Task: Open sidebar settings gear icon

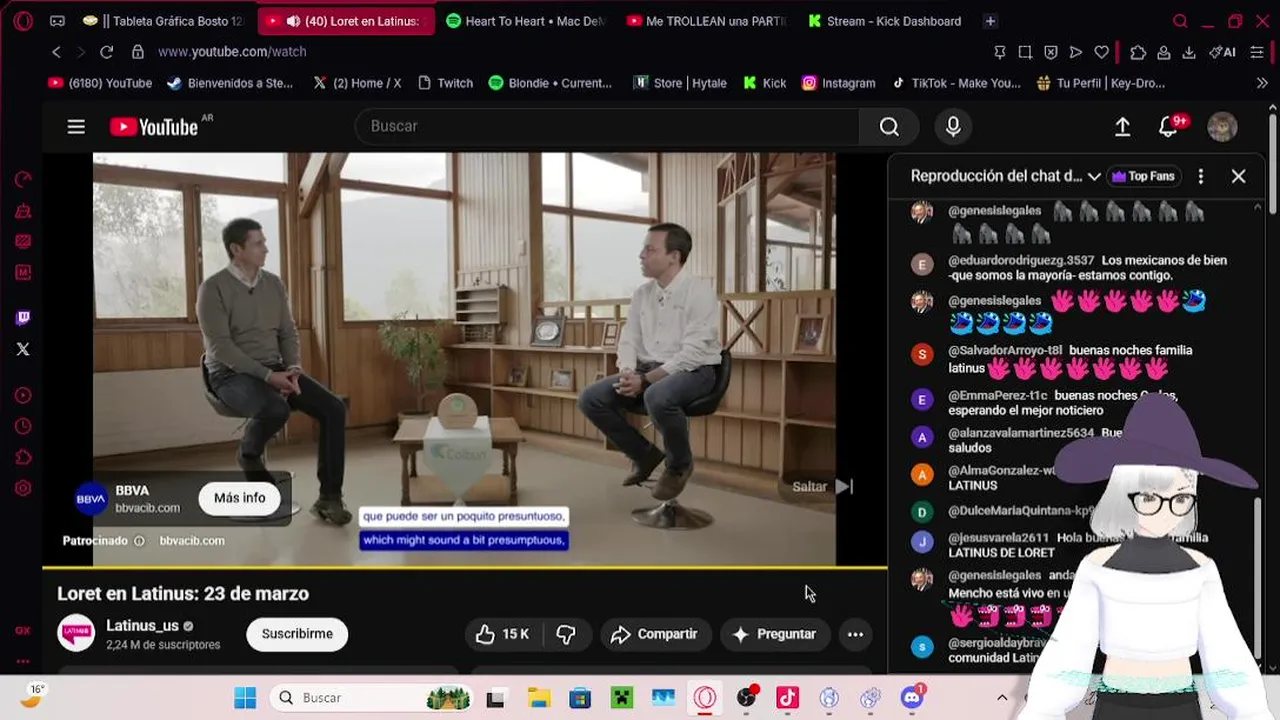Action: (23, 488)
